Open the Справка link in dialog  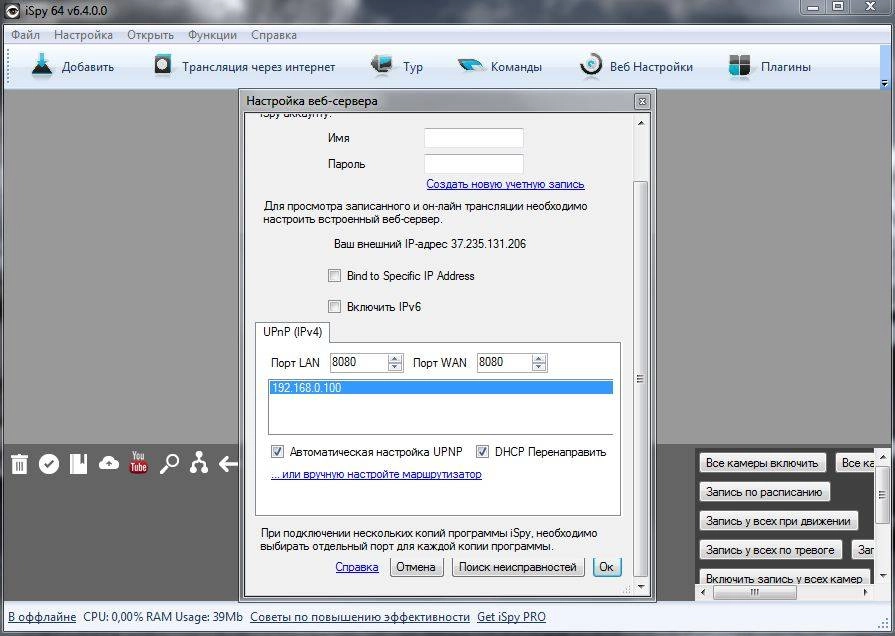pyautogui.click(x=357, y=567)
